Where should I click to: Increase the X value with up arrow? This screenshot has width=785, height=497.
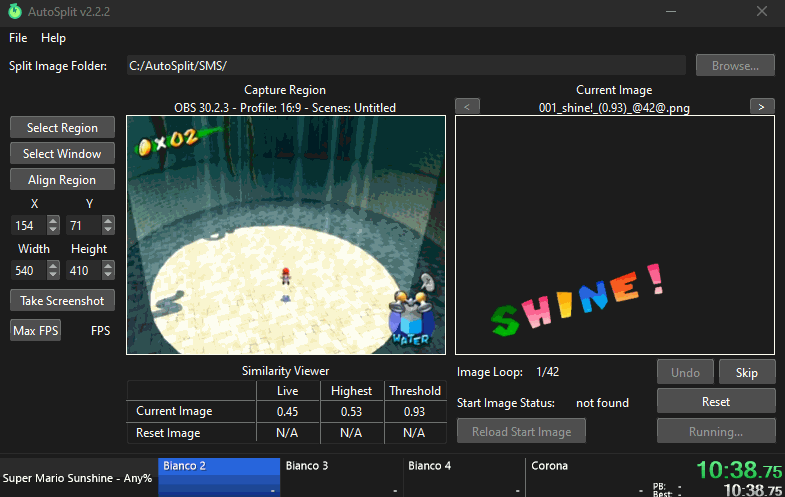pos(53,221)
